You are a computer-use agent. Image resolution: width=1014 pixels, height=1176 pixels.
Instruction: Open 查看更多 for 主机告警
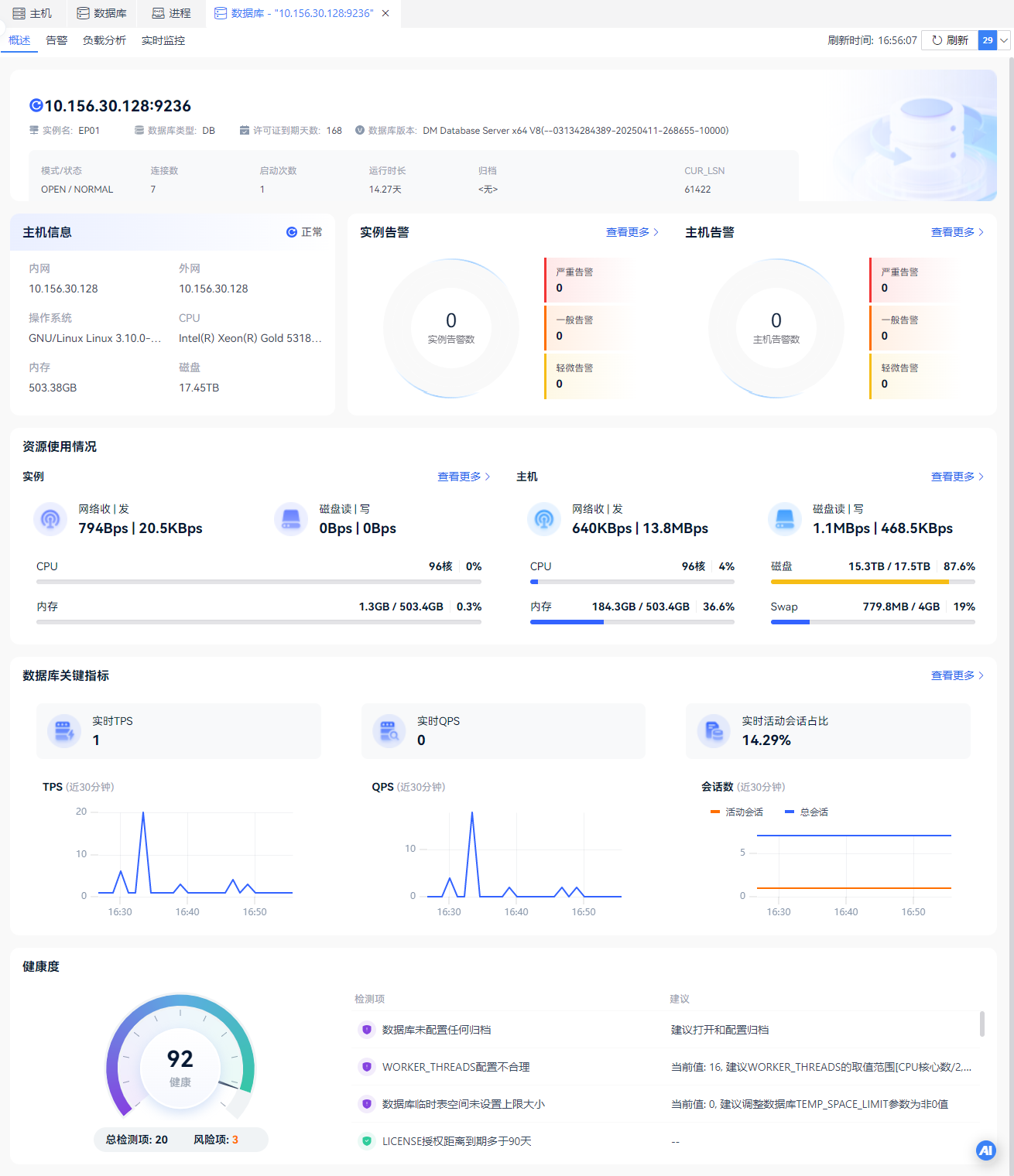[957, 232]
